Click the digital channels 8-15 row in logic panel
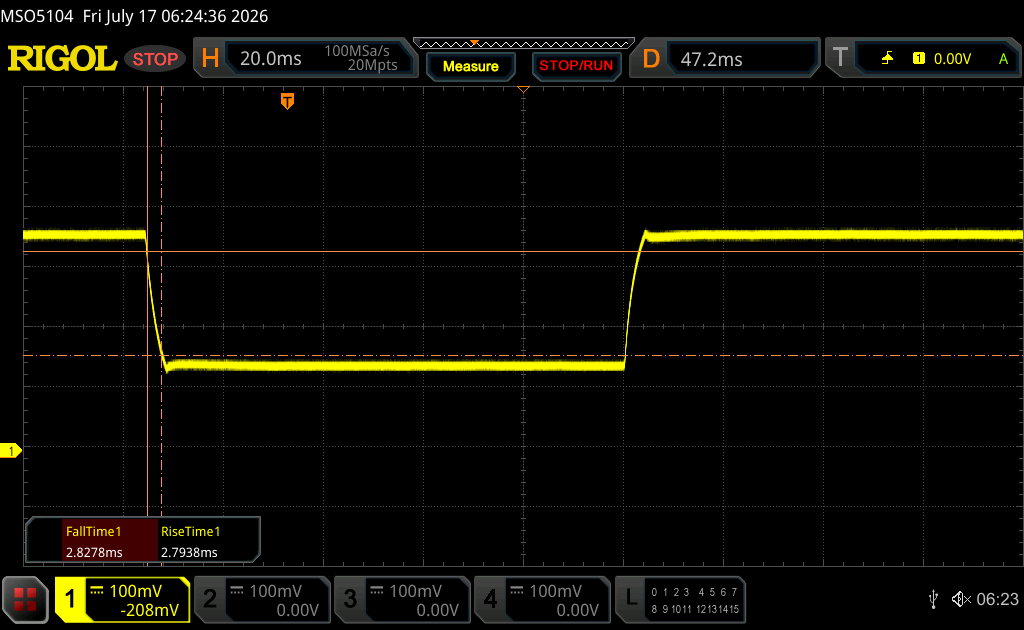This screenshot has width=1024, height=630. (695, 609)
